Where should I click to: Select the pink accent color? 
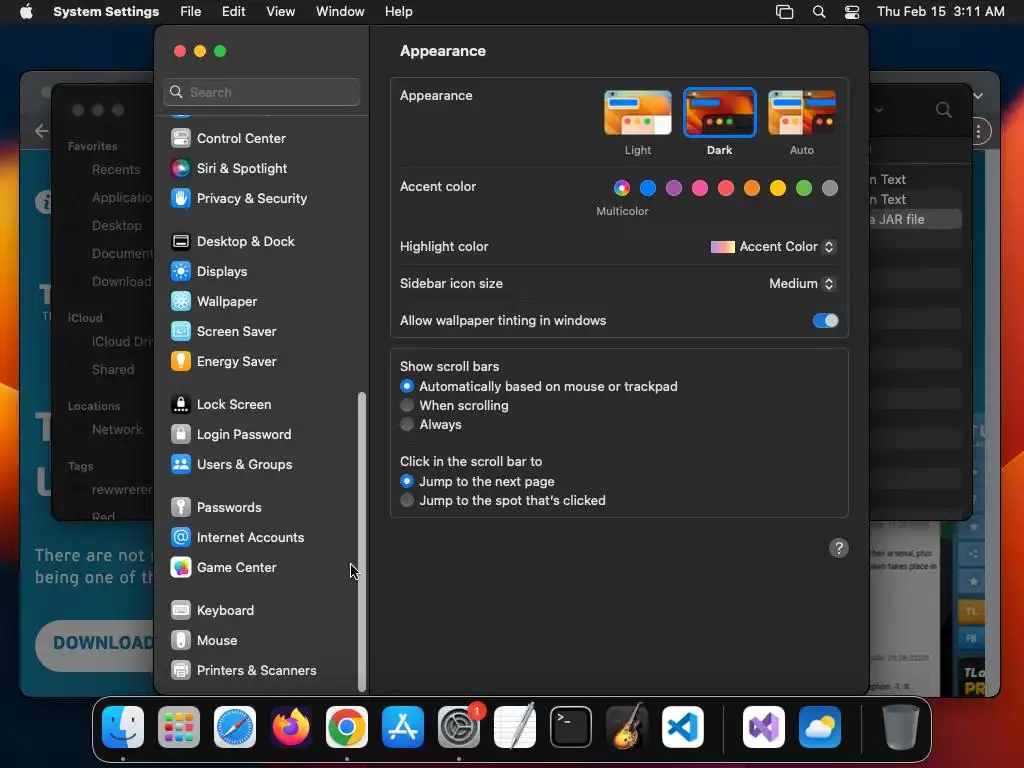[x=700, y=188]
